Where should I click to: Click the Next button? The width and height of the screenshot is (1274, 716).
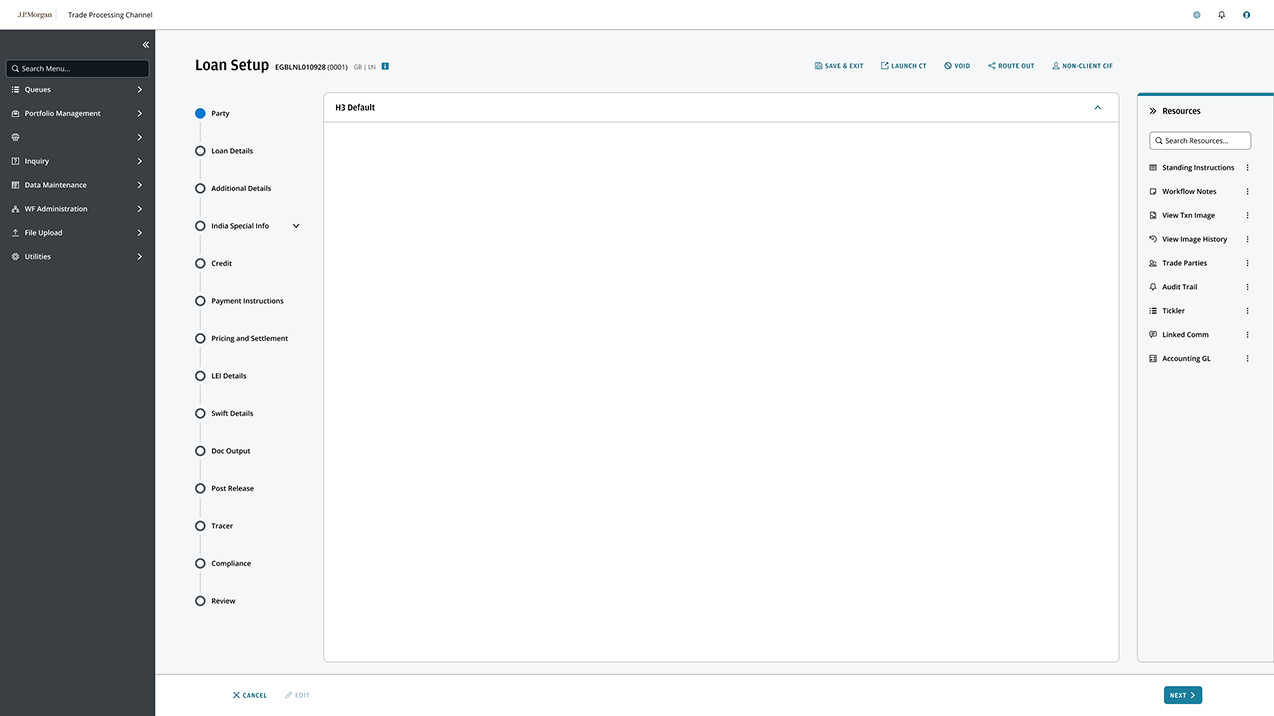[x=1183, y=695]
